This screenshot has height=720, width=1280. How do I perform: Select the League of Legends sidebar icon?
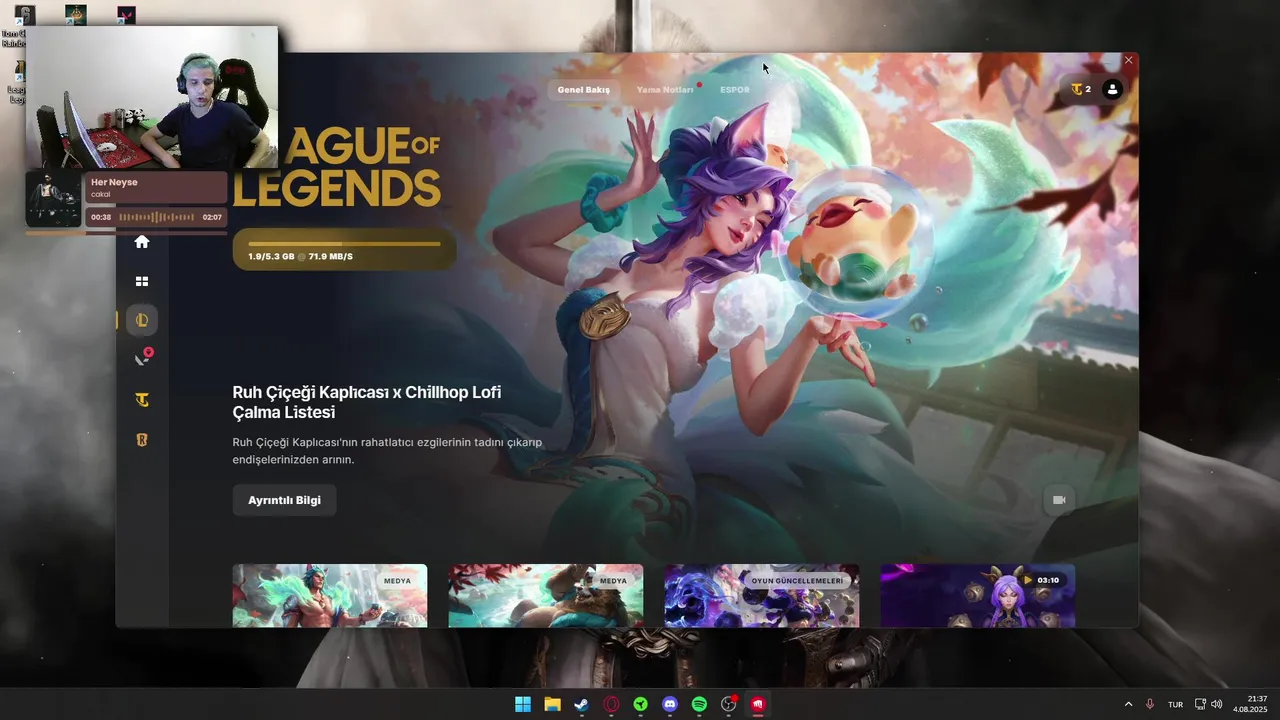coord(142,320)
